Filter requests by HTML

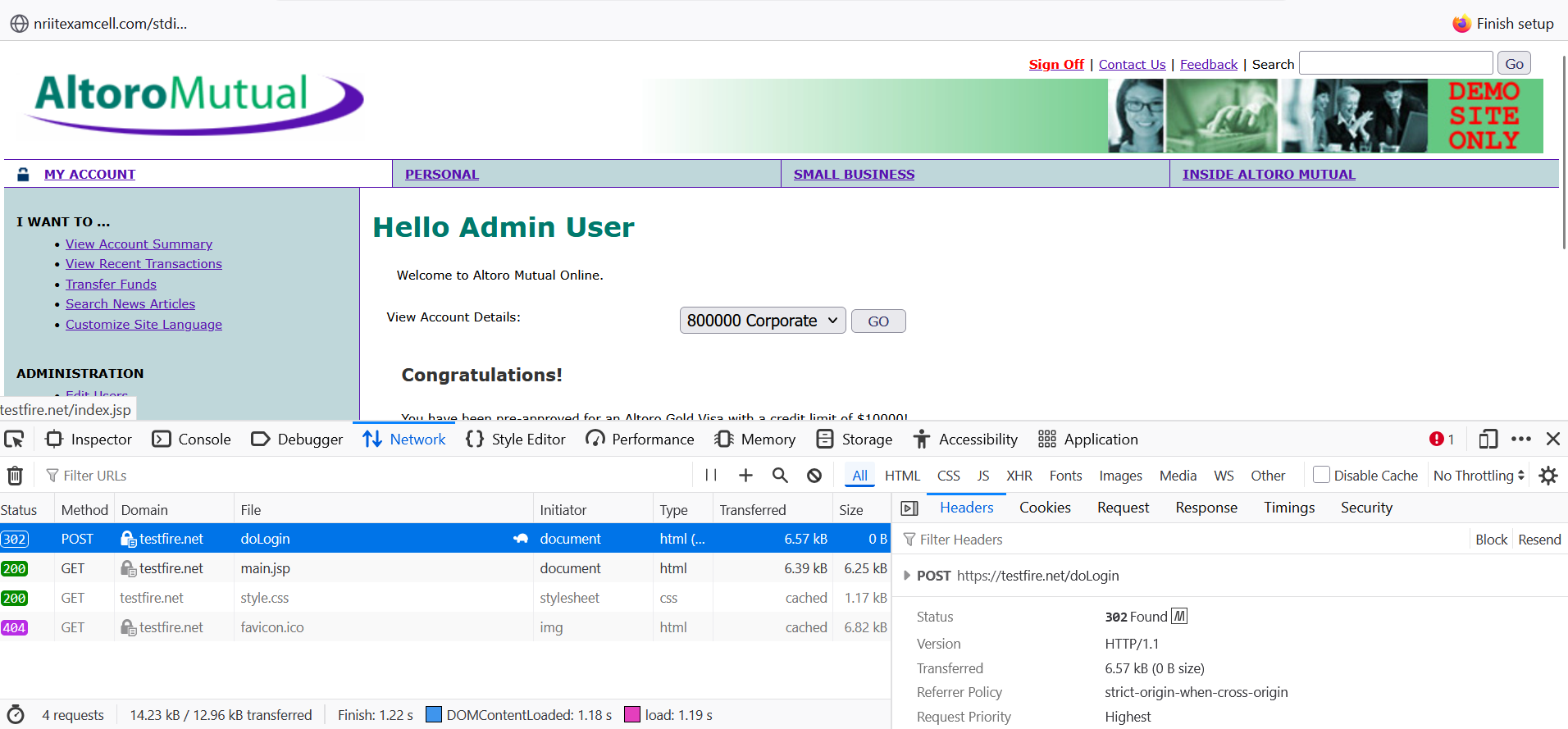(x=902, y=476)
